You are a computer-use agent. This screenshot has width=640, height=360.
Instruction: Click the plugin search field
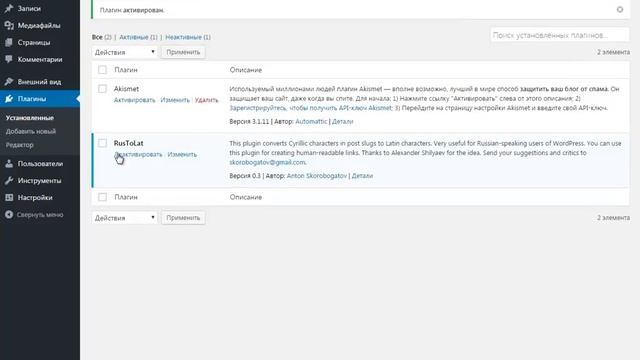point(559,35)
